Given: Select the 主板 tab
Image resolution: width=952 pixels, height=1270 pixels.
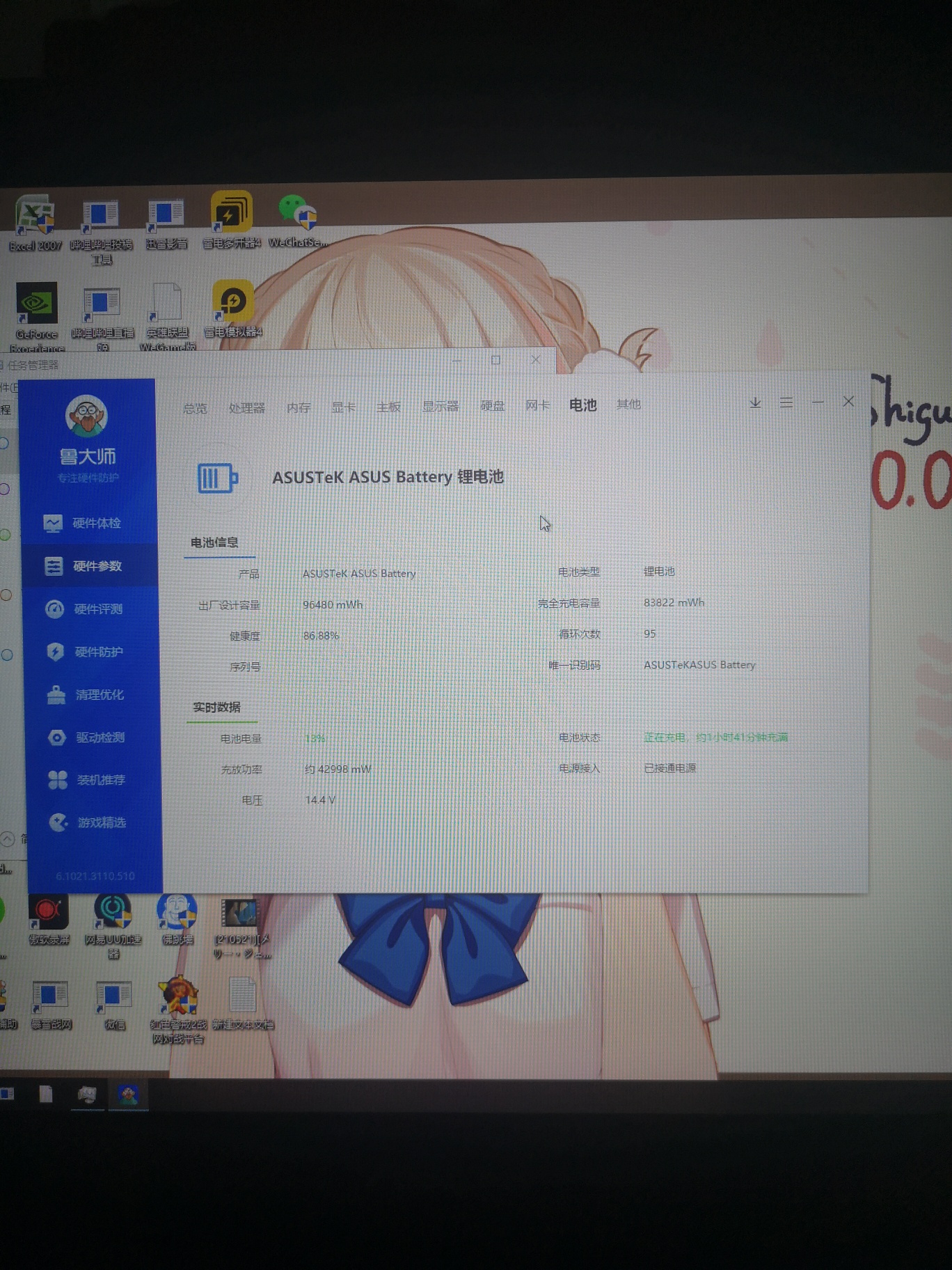Looking at the screenshot, I should [x=388, y=407].
